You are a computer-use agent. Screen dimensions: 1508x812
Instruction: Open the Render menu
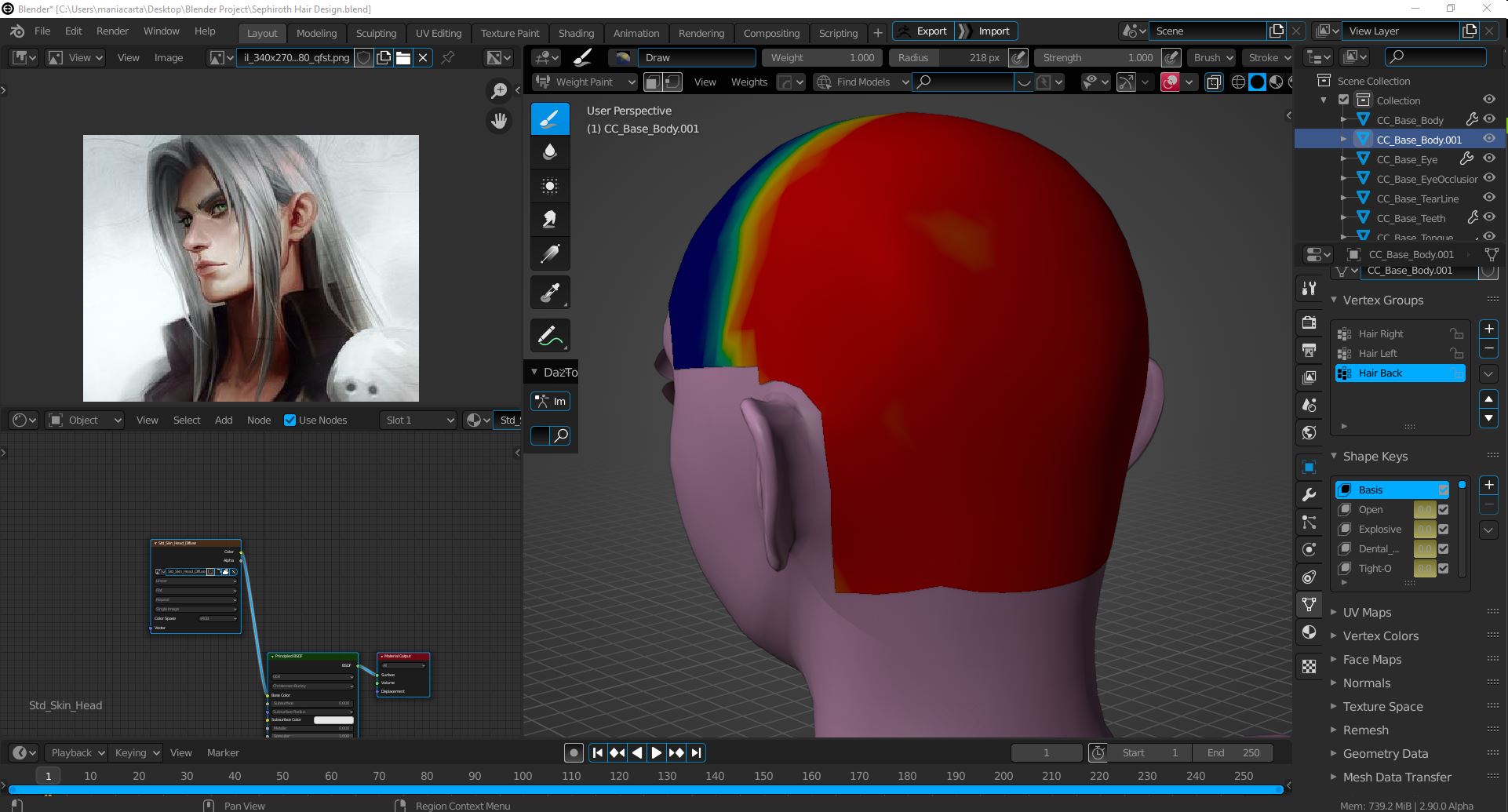tap(112, 31)
